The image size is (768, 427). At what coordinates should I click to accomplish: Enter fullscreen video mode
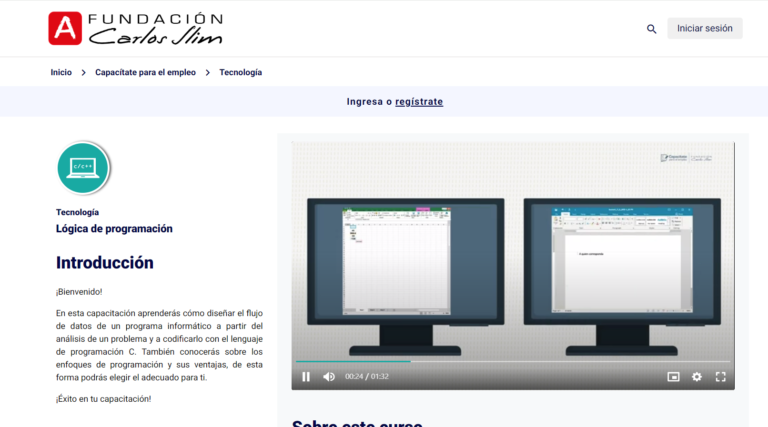pyautogui.click(x=720, y=377)
